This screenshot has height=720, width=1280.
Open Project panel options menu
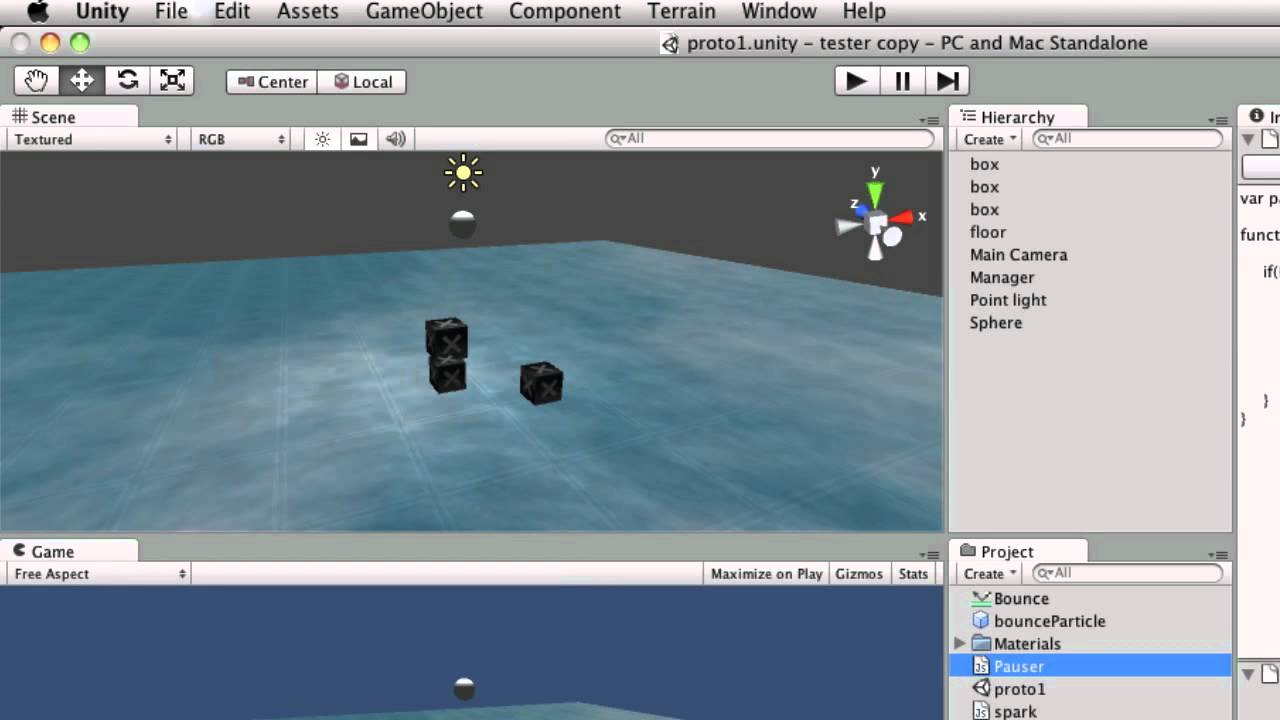1217,555
